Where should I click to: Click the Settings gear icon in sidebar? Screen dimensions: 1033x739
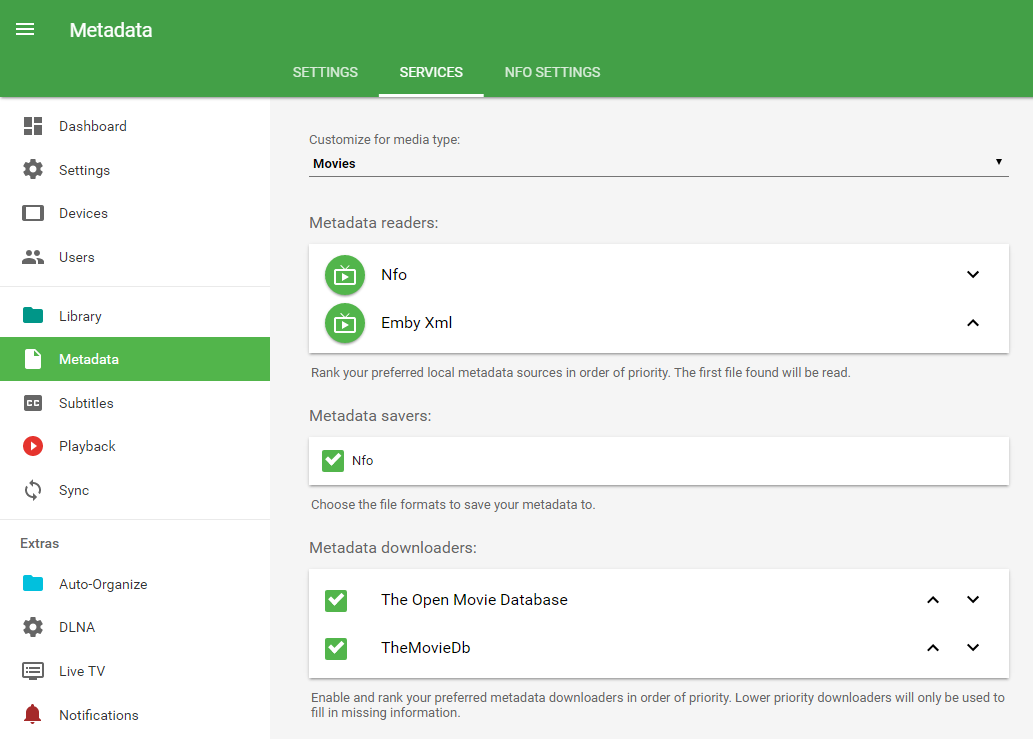[33, 170]
